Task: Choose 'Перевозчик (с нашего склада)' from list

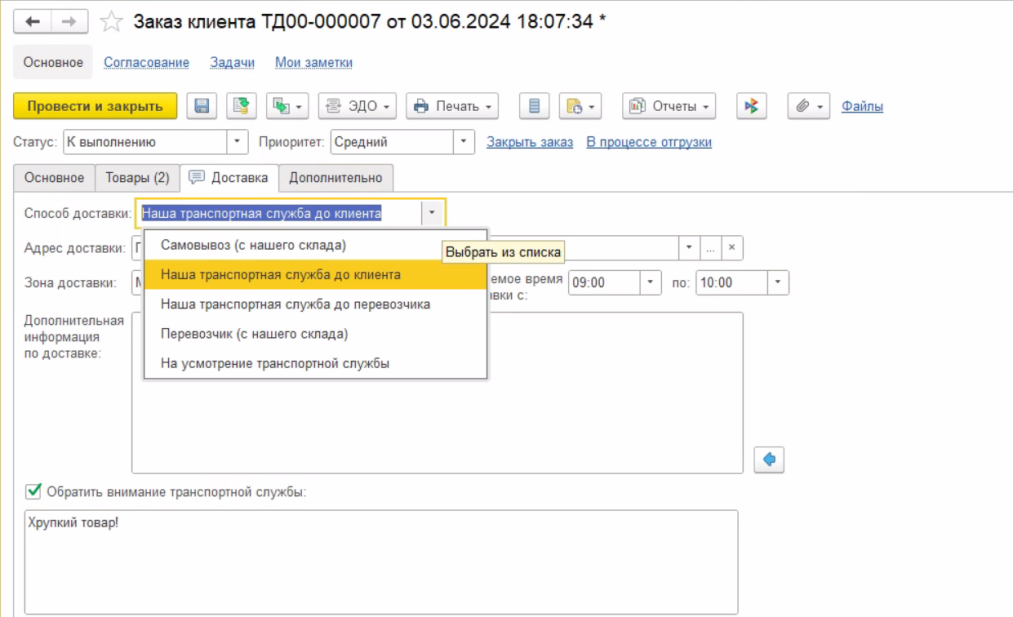Action: pyautogui.click(x=254, y=333)
